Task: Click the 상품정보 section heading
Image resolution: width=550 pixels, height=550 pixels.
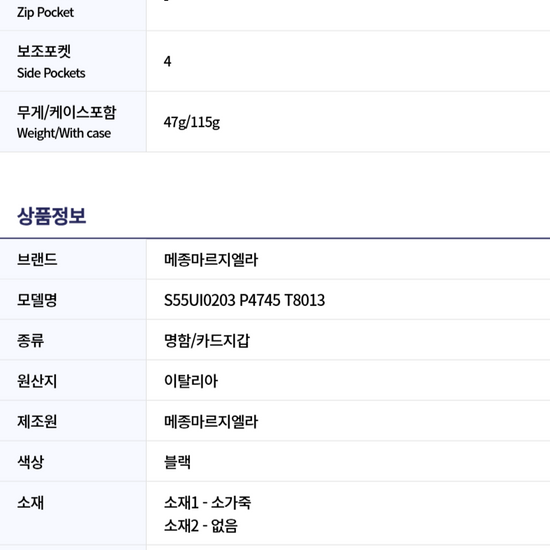Action: coord(52,216)
